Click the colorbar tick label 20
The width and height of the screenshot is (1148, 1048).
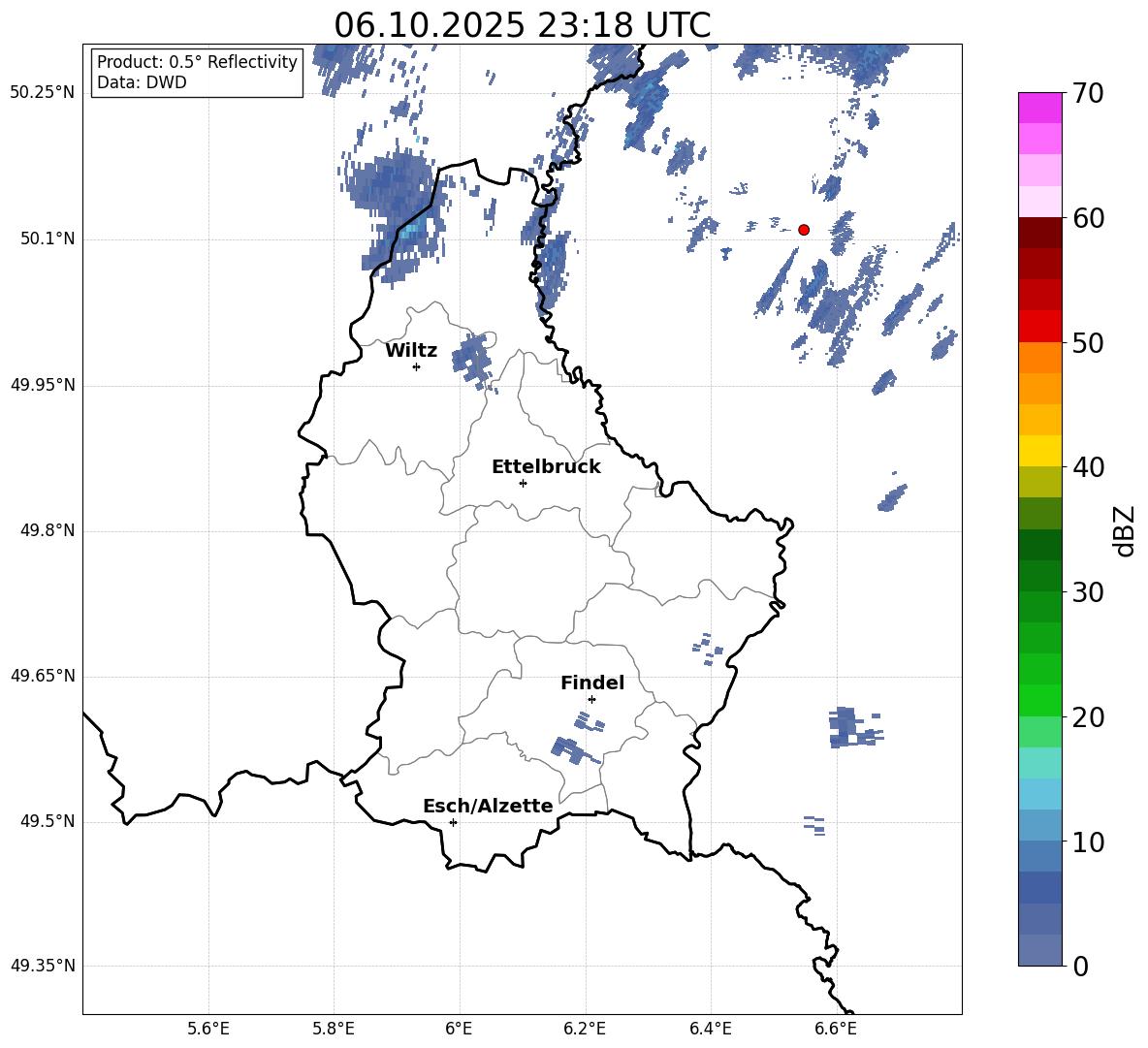coord(1088,717)
